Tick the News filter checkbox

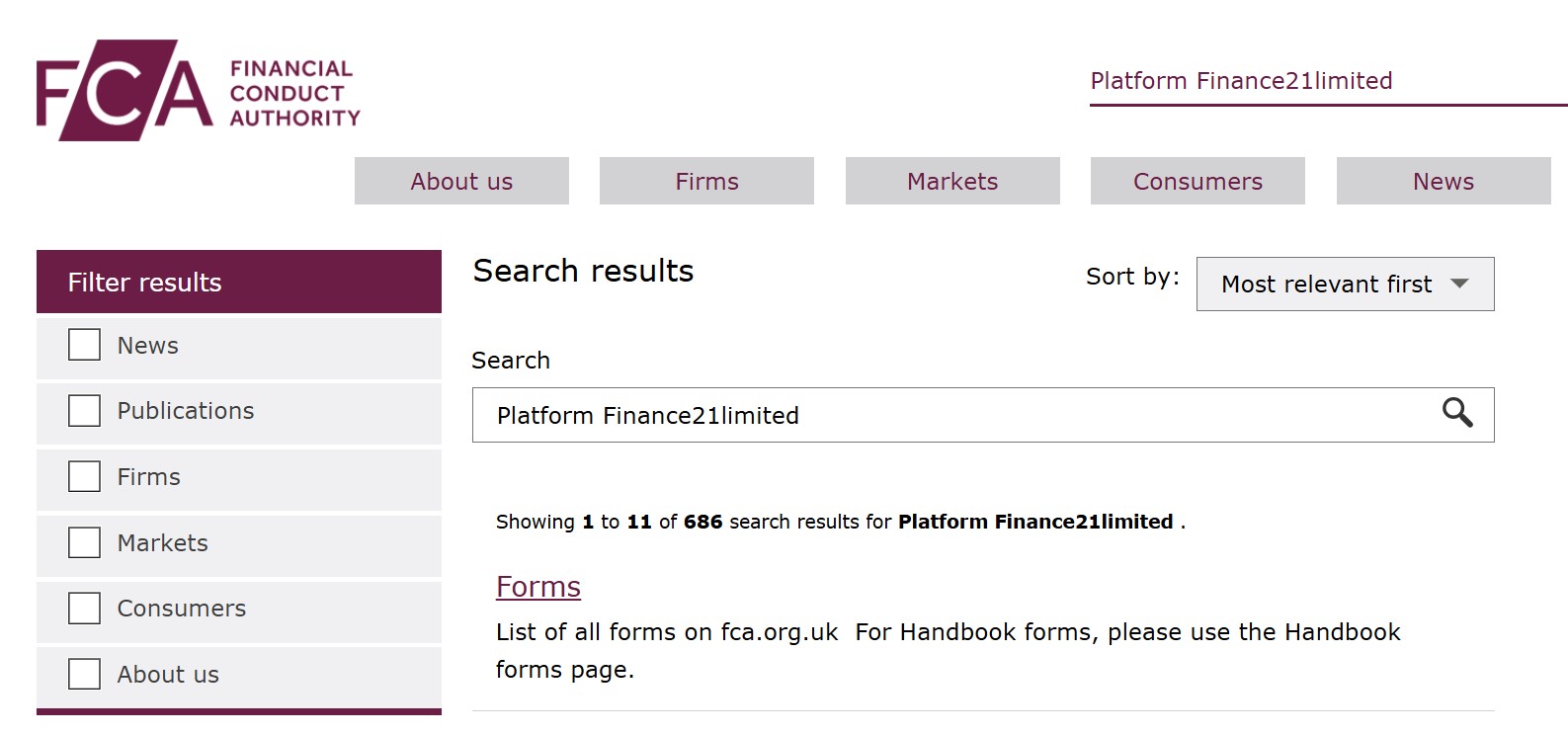click(x=84, y=345)
